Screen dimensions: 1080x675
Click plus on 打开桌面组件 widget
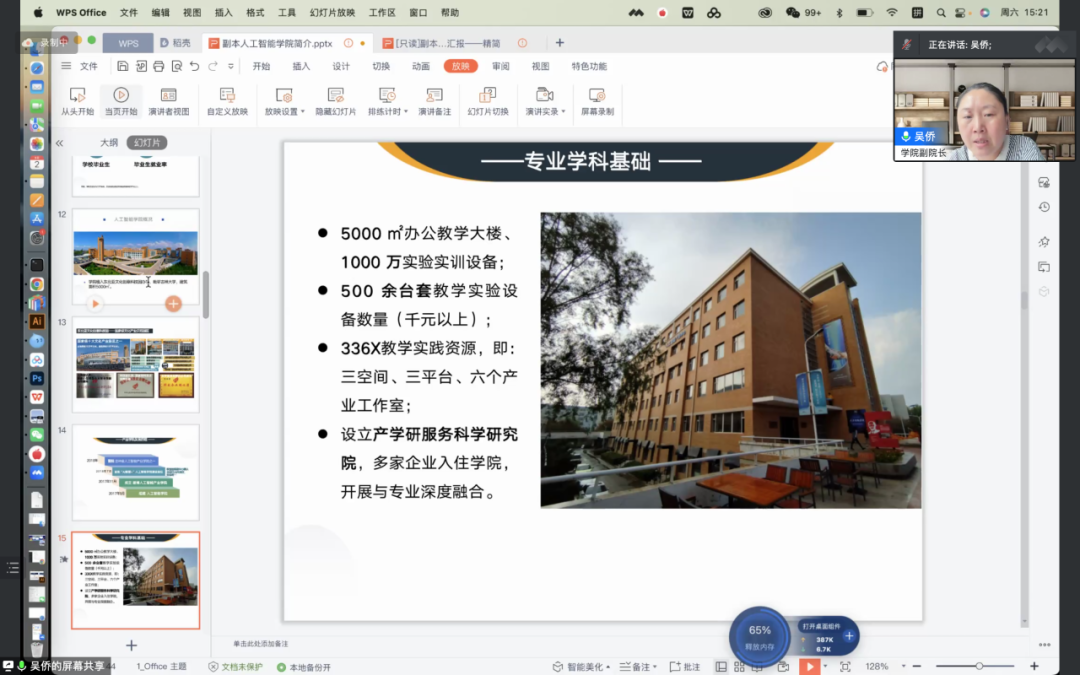pos(849,636)
